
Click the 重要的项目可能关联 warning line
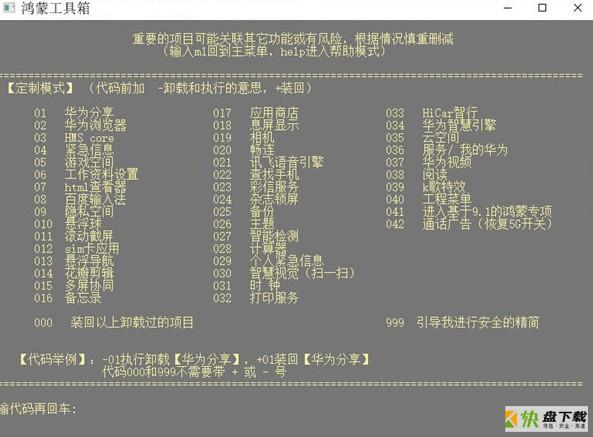pyautogui.click(x=293, y=38)
